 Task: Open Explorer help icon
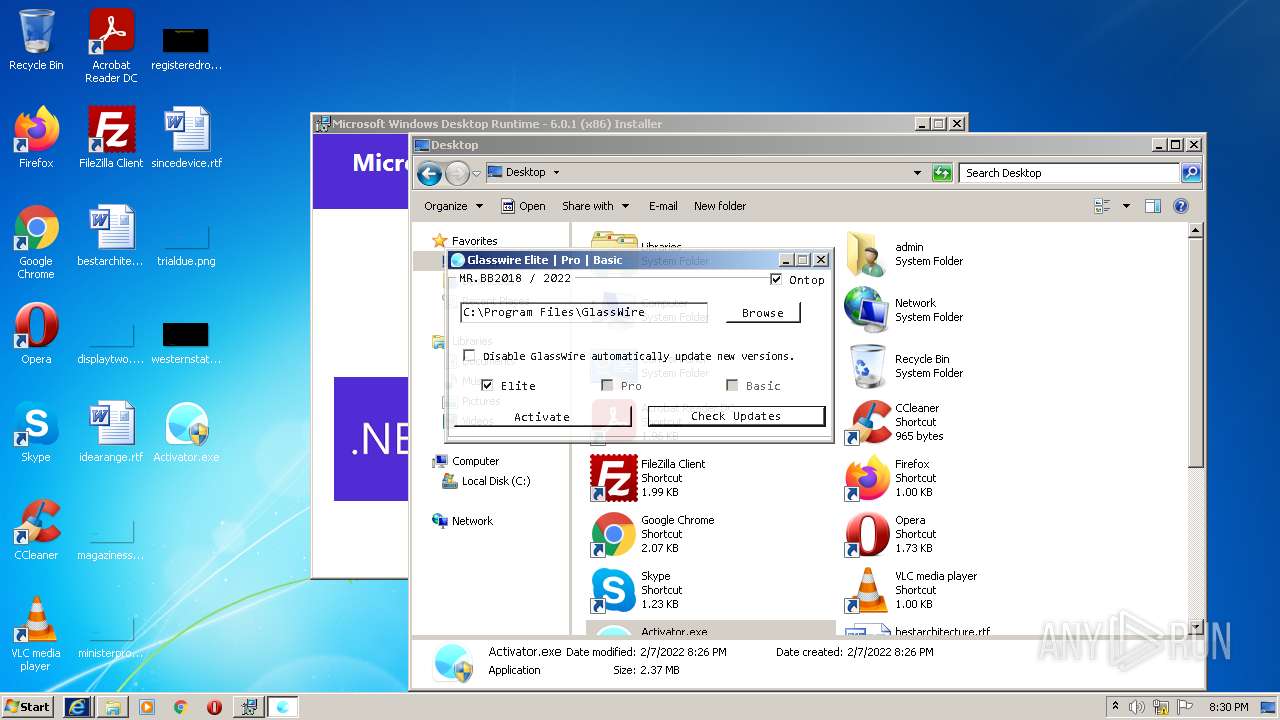click(x=1180, y=206)
